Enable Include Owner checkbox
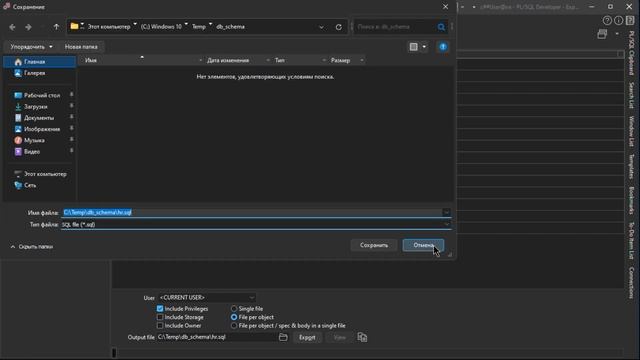 click(x=160, y=326)
